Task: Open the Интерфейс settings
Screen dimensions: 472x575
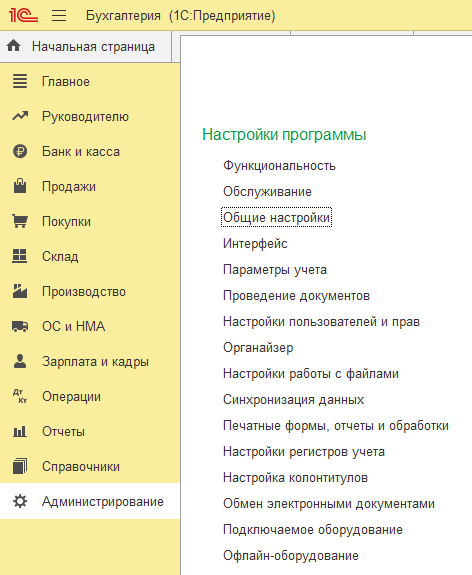Action: click(x=255, y=243)
